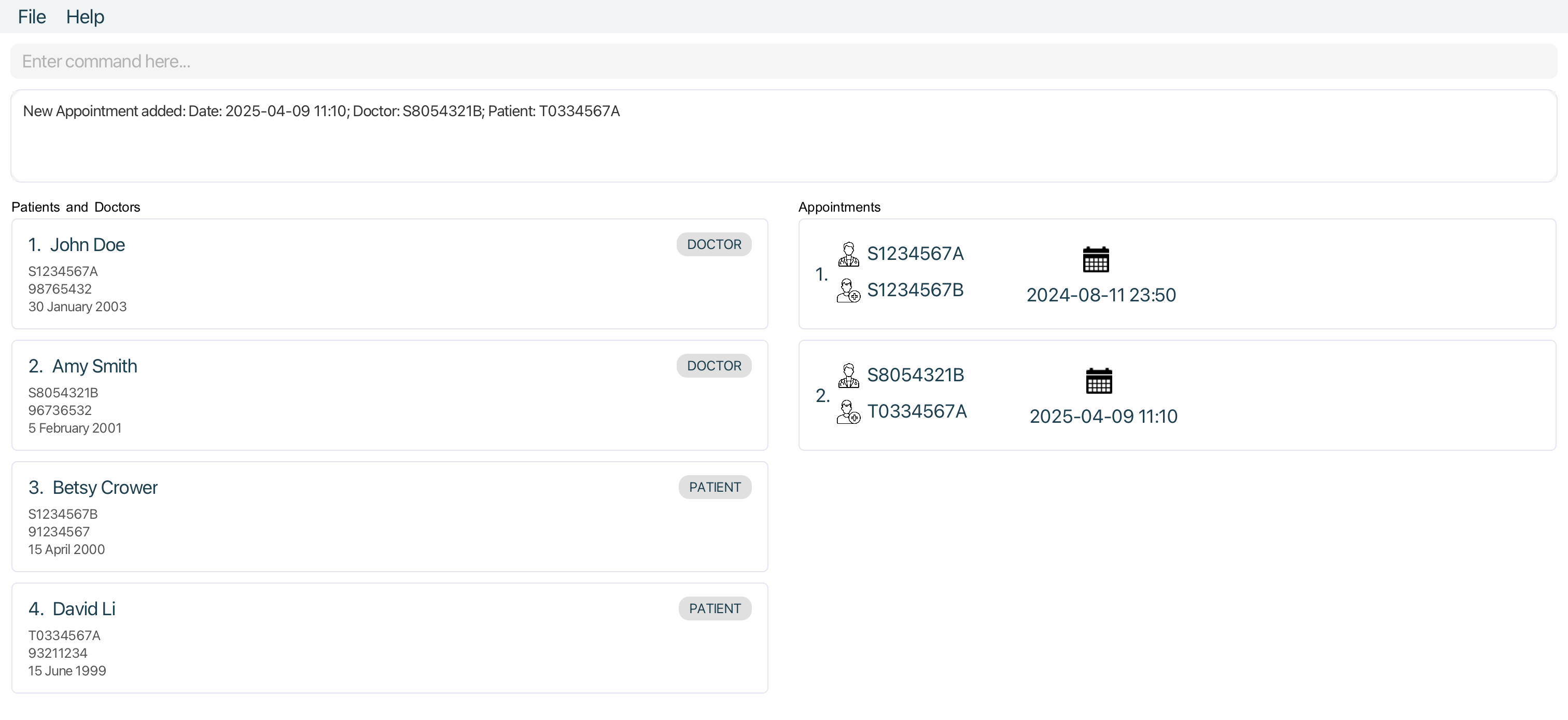The width and height of the screenshot is (1568, 720).
Task: Select the name John Doe
Action: point(88,245)
